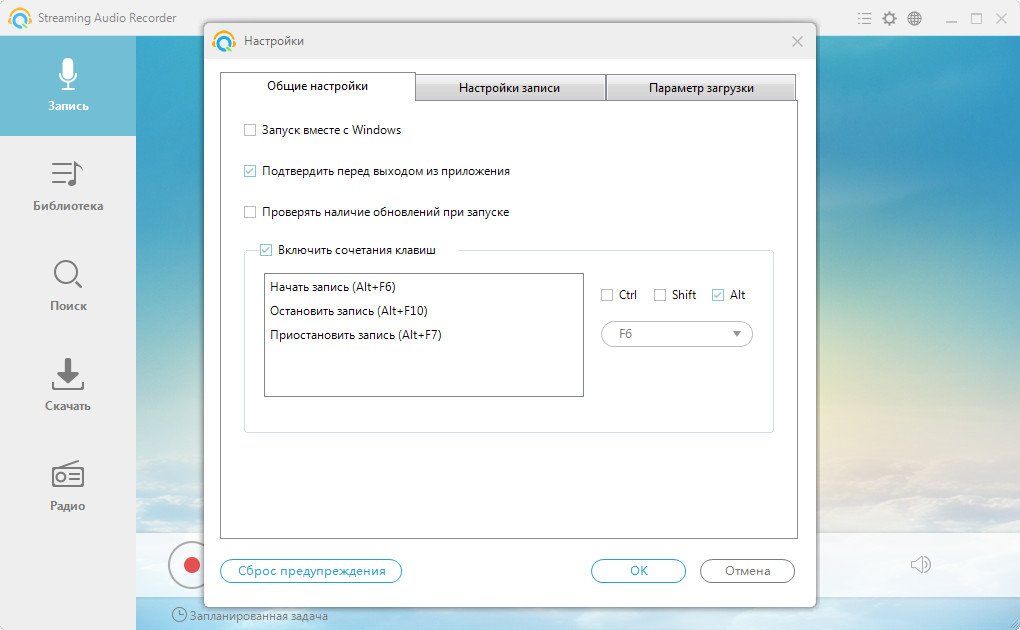Viewport: 1020px width, 630px height.
Task: Open the Скачать download section
Action: pos(67,386)
